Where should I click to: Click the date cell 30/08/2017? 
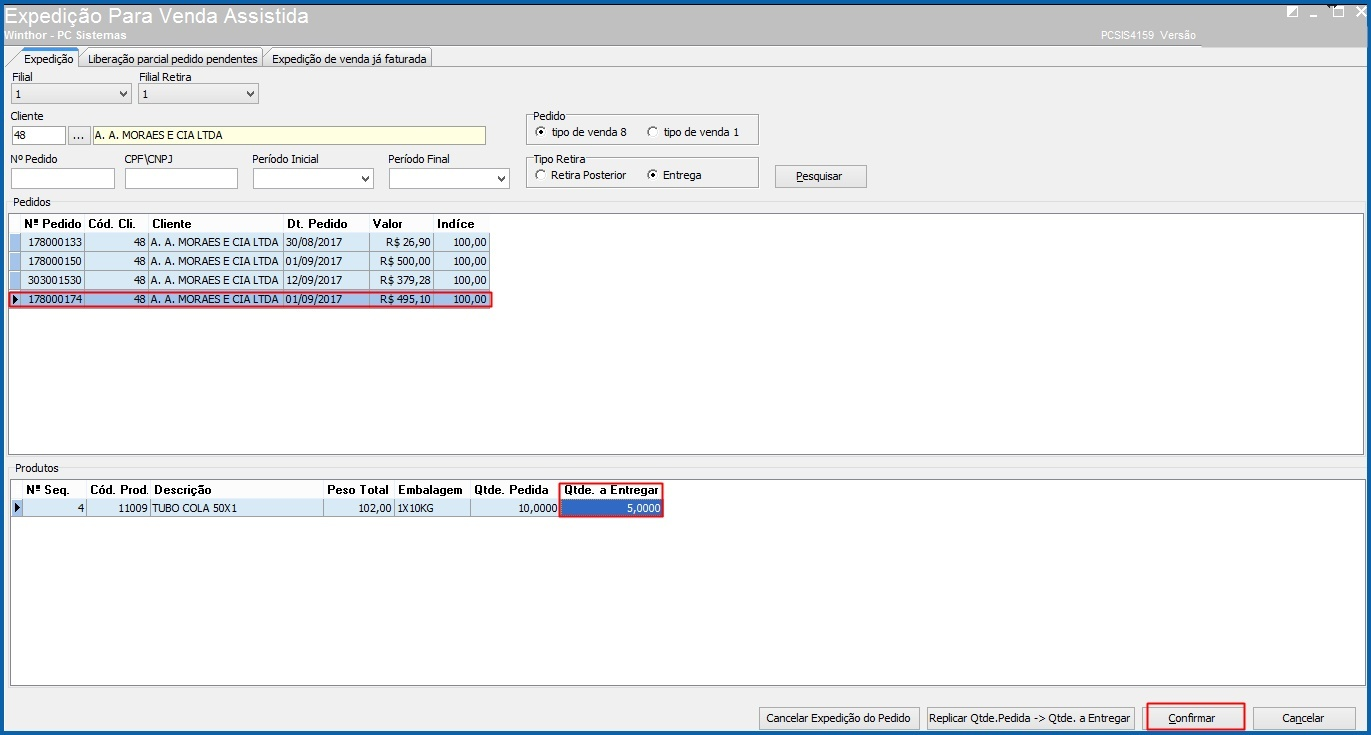point(326,242)
